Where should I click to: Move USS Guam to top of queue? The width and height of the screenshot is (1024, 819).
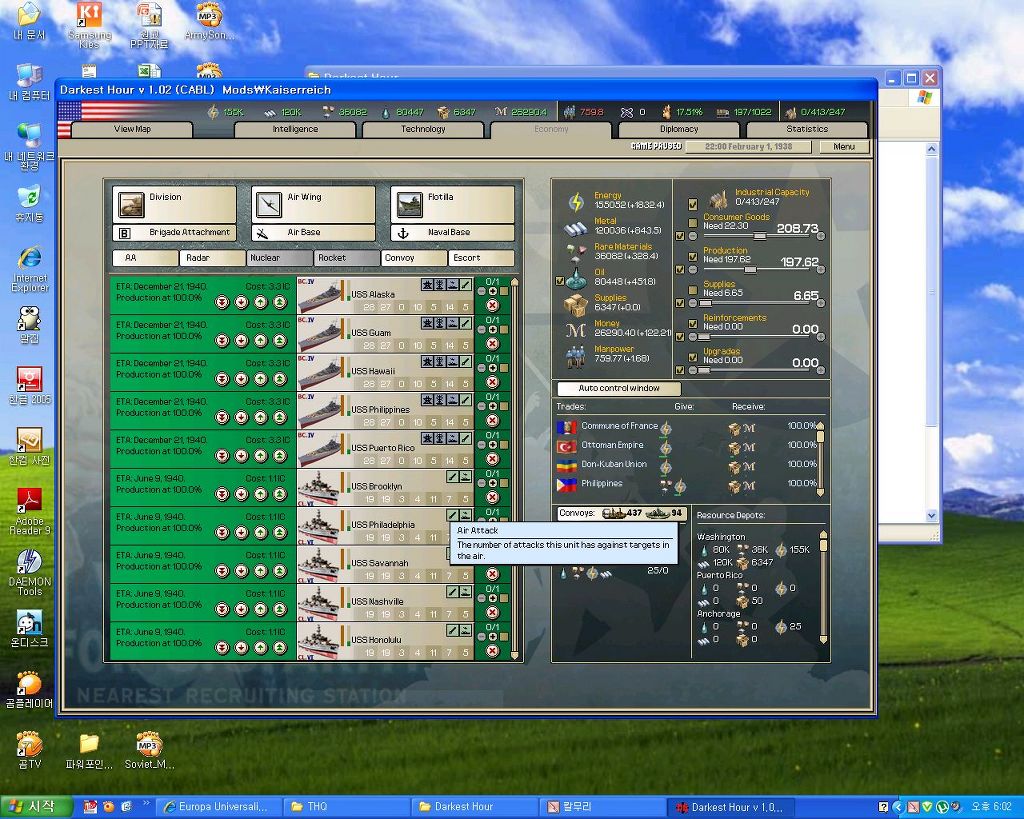point(280,341)
